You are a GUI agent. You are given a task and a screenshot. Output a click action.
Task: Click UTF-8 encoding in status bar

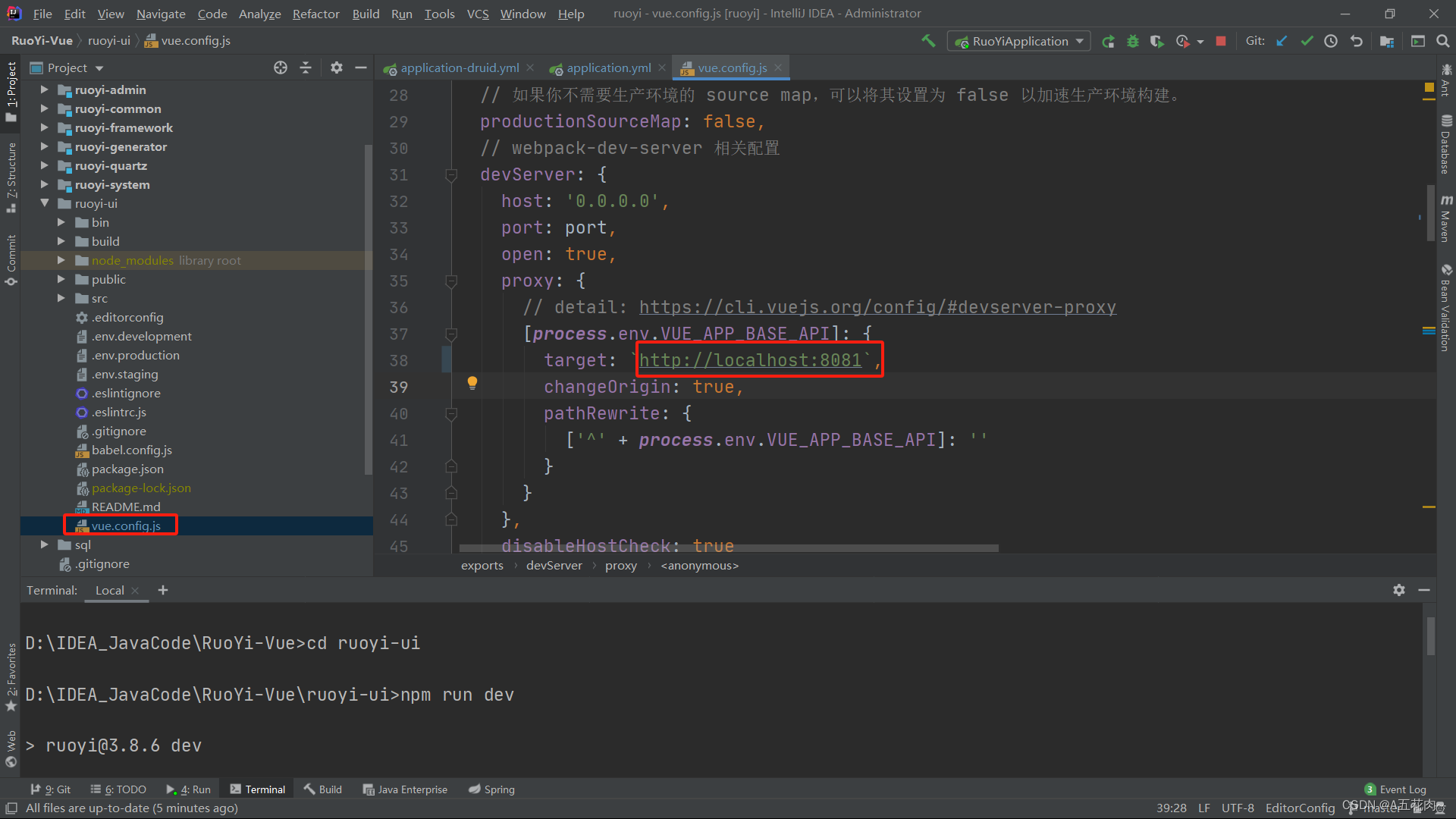tap(1238, 808)
